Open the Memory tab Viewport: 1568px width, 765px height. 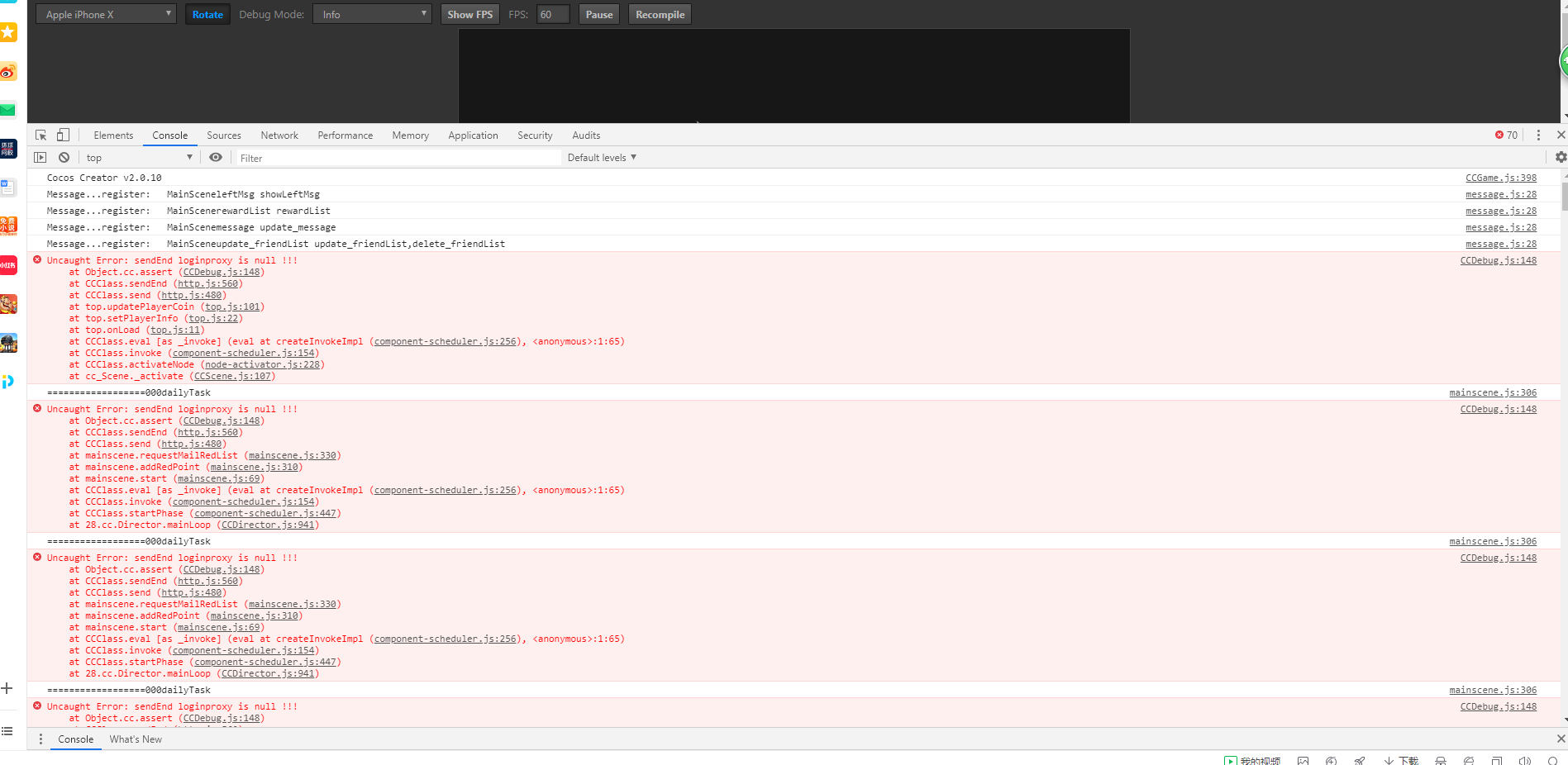click(411, 135)
